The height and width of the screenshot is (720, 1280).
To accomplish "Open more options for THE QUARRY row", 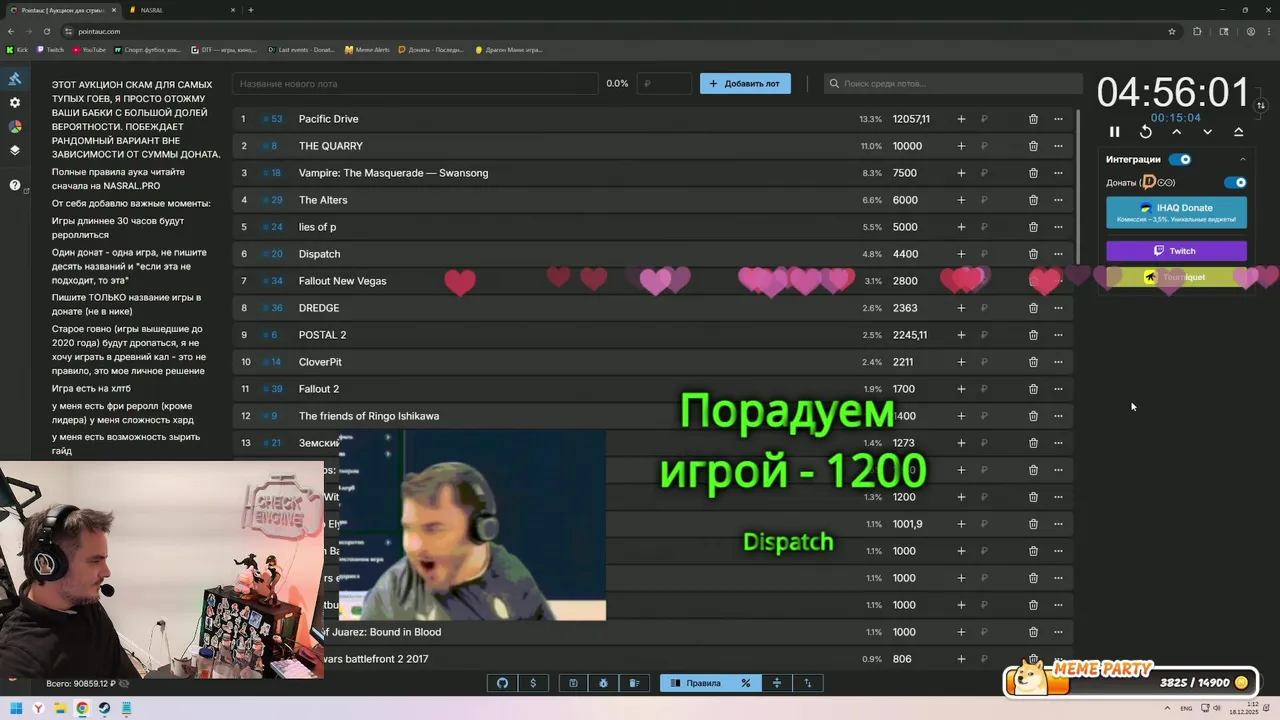I will (x=1058, y=146).
